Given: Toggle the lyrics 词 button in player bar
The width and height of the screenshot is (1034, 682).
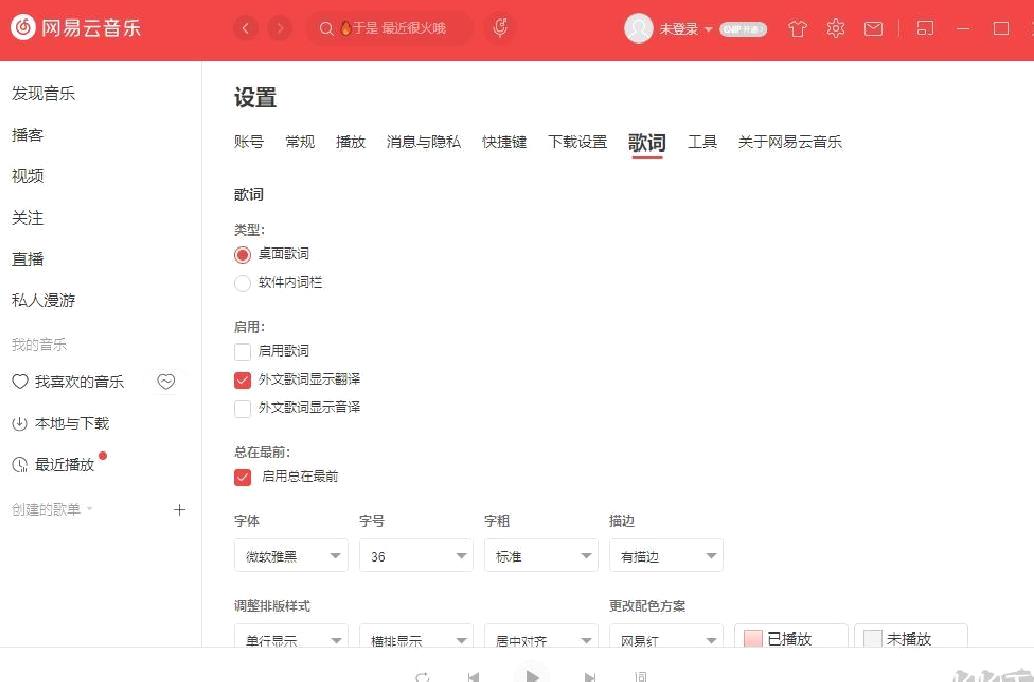Looking at the screenshot, I should 641,677.
